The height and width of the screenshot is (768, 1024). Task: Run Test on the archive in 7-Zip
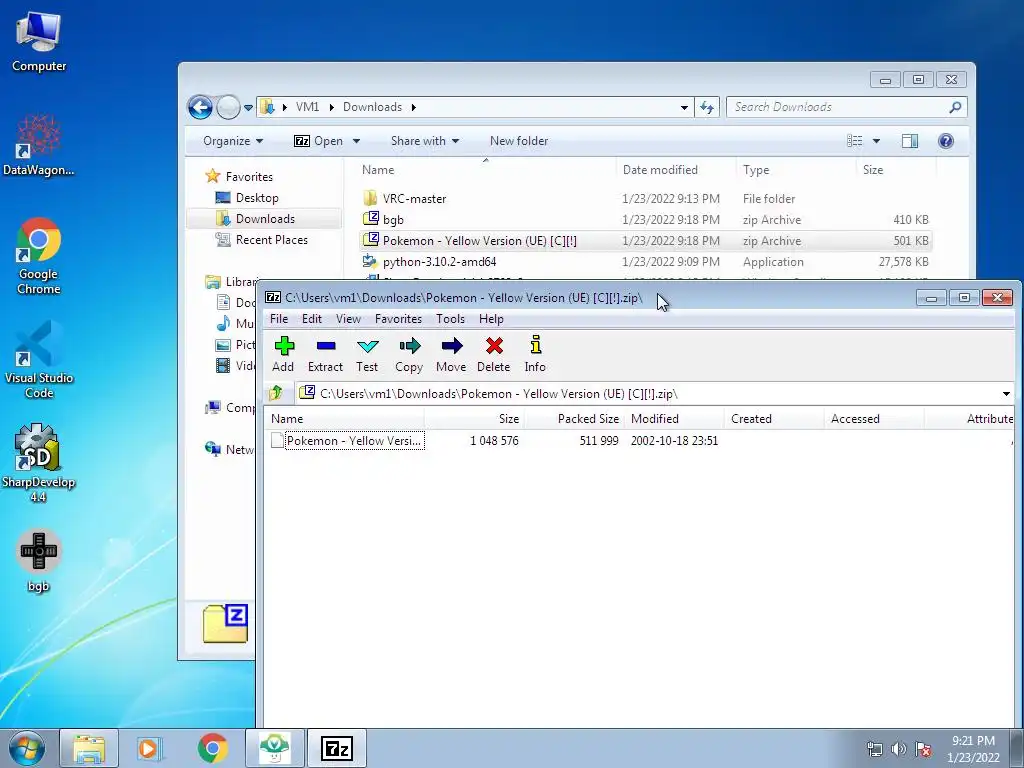(367, 354)
